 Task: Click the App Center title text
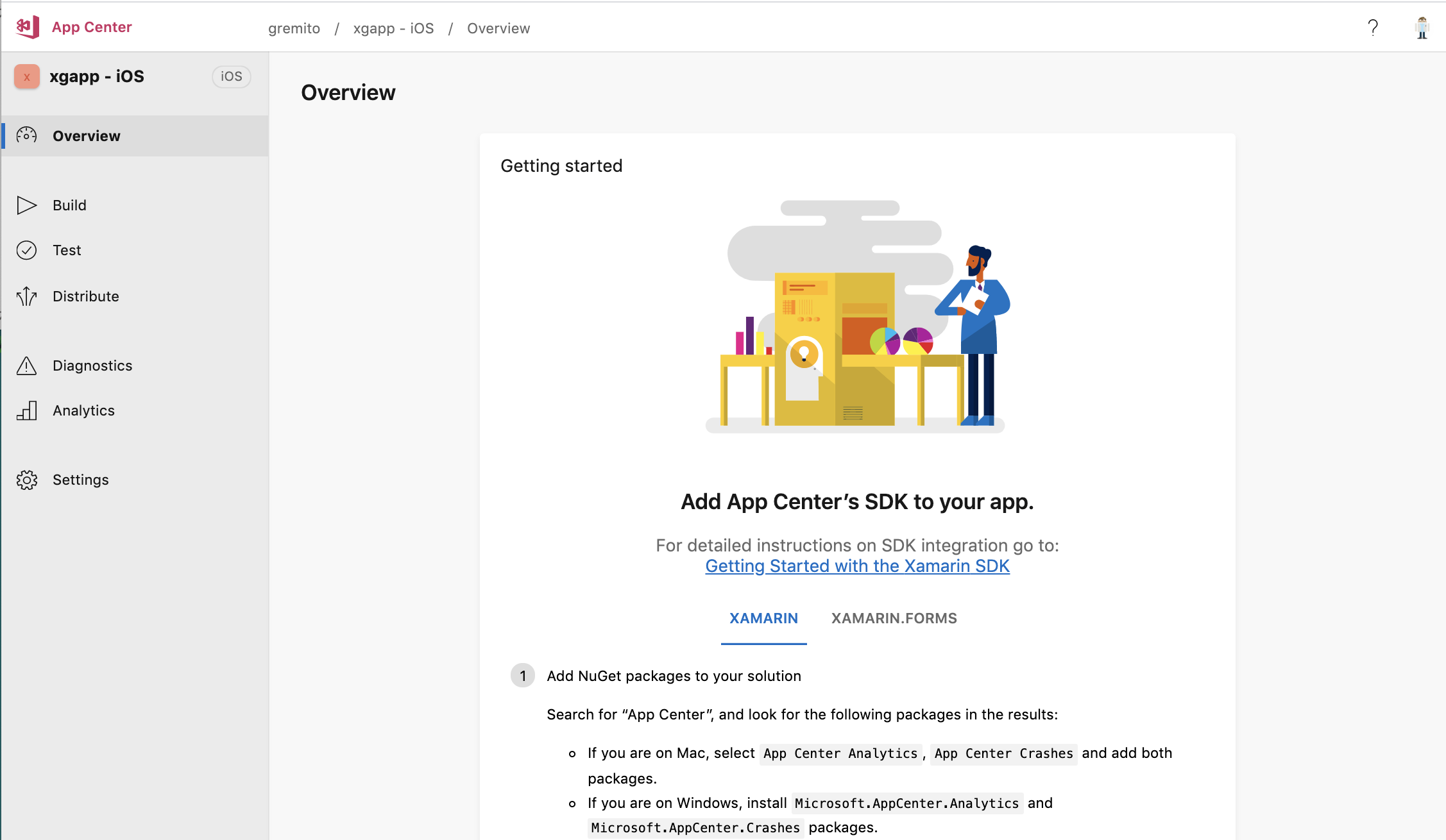click(92, 27)
